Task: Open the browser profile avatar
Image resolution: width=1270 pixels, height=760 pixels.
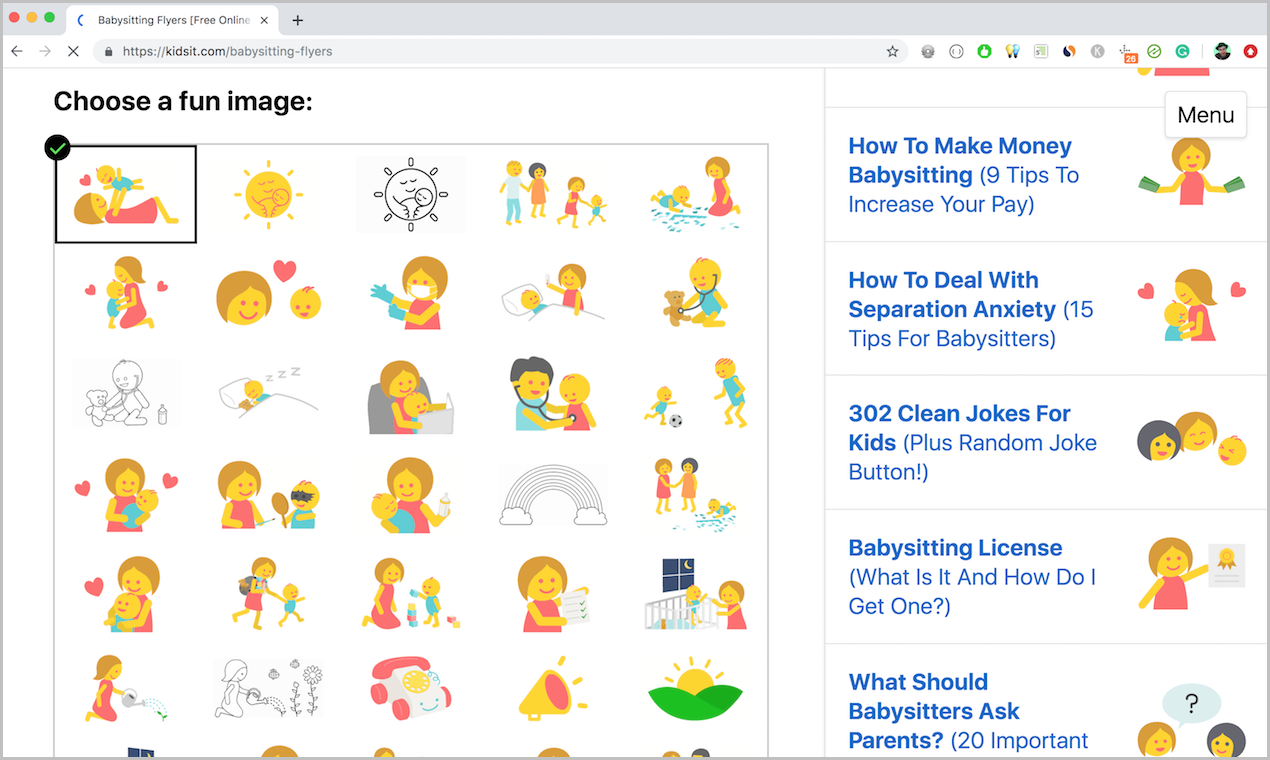Action: (1222, 51)
